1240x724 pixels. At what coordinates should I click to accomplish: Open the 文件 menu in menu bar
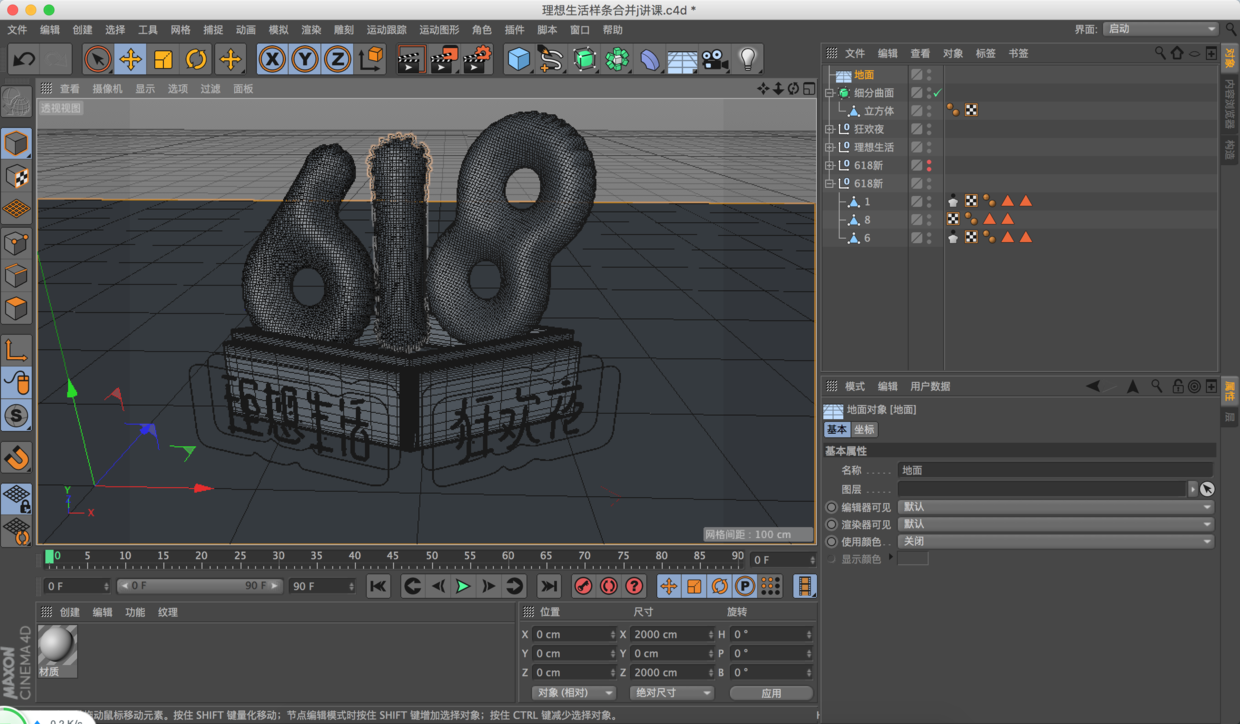coord(17,30)
